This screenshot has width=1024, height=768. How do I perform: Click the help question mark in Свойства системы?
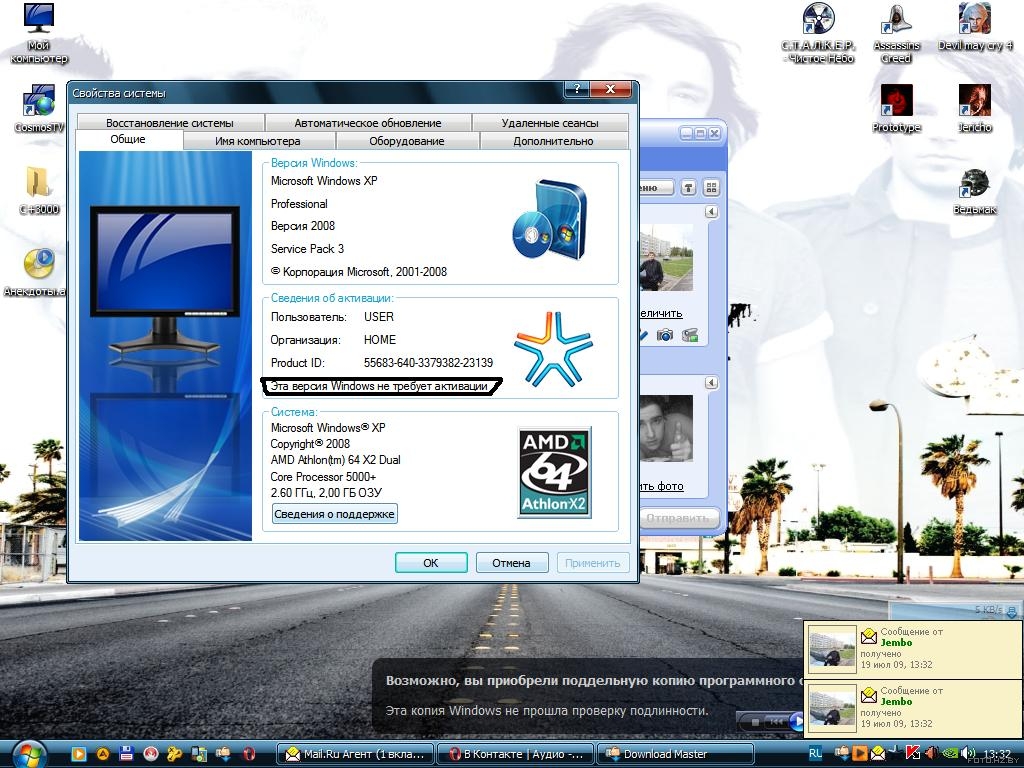coord(577,89)
